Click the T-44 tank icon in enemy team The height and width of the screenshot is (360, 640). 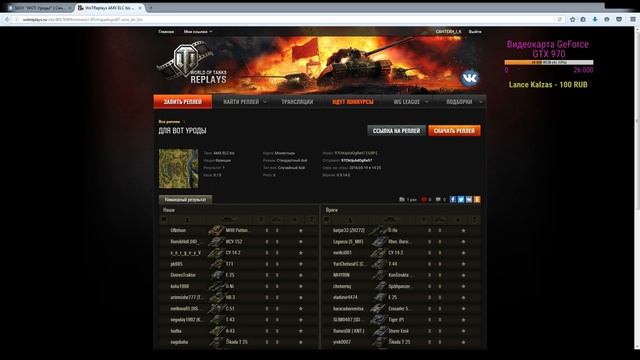tap(379, 264)
